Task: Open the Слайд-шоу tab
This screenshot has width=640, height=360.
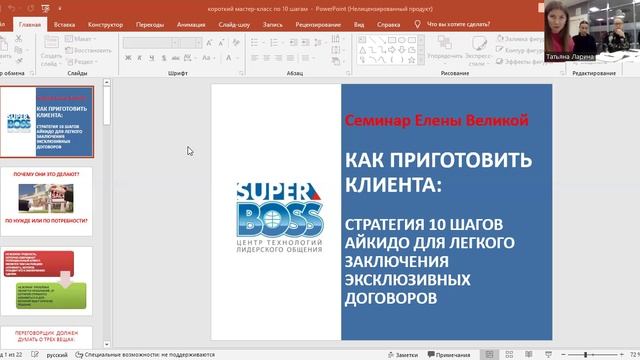Action: click(234, 24)
